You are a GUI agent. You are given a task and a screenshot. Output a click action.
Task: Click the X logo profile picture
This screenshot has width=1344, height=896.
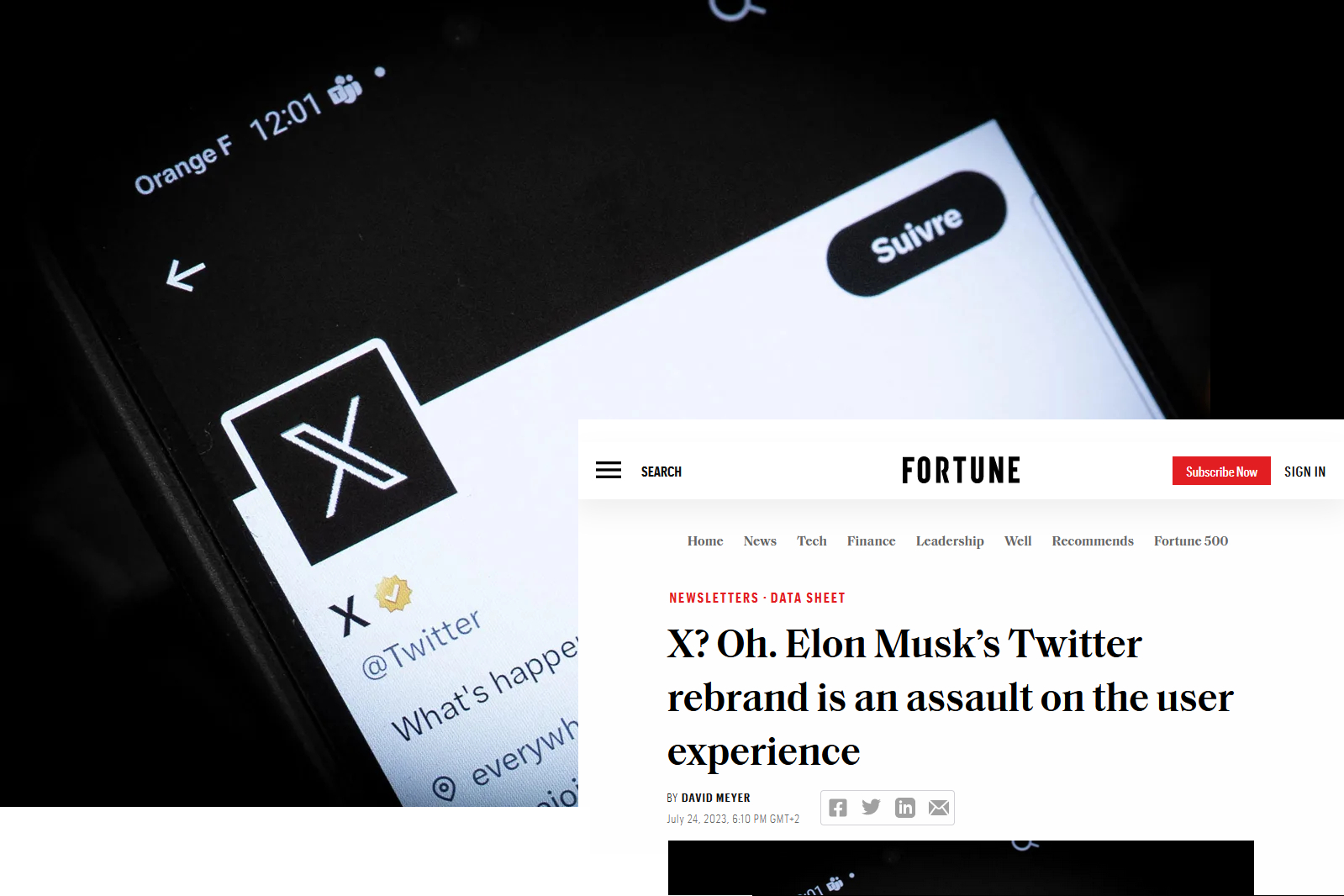tap(340, 454)
